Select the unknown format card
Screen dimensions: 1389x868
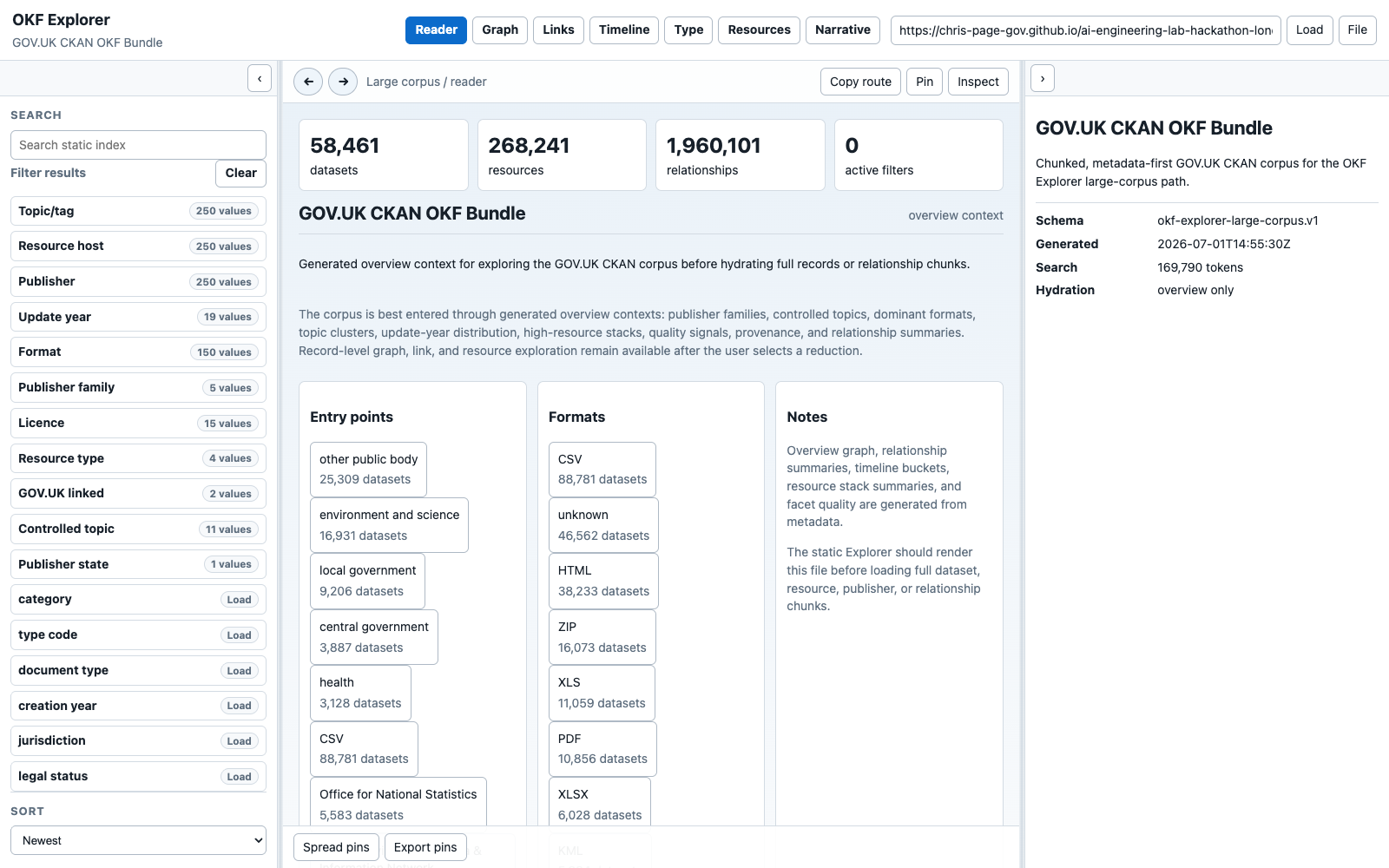click(x=603, y=525)
